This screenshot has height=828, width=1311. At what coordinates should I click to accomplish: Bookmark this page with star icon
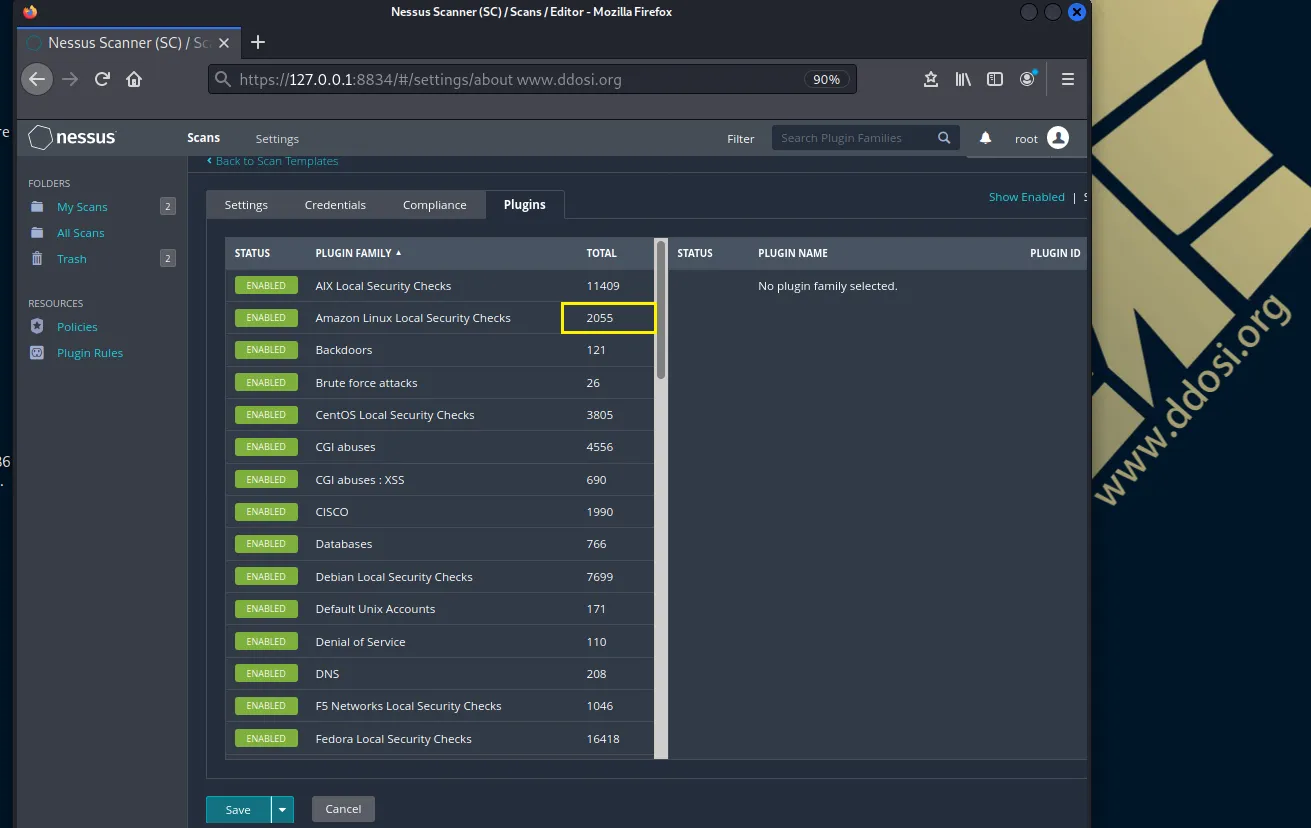[931, 79]
